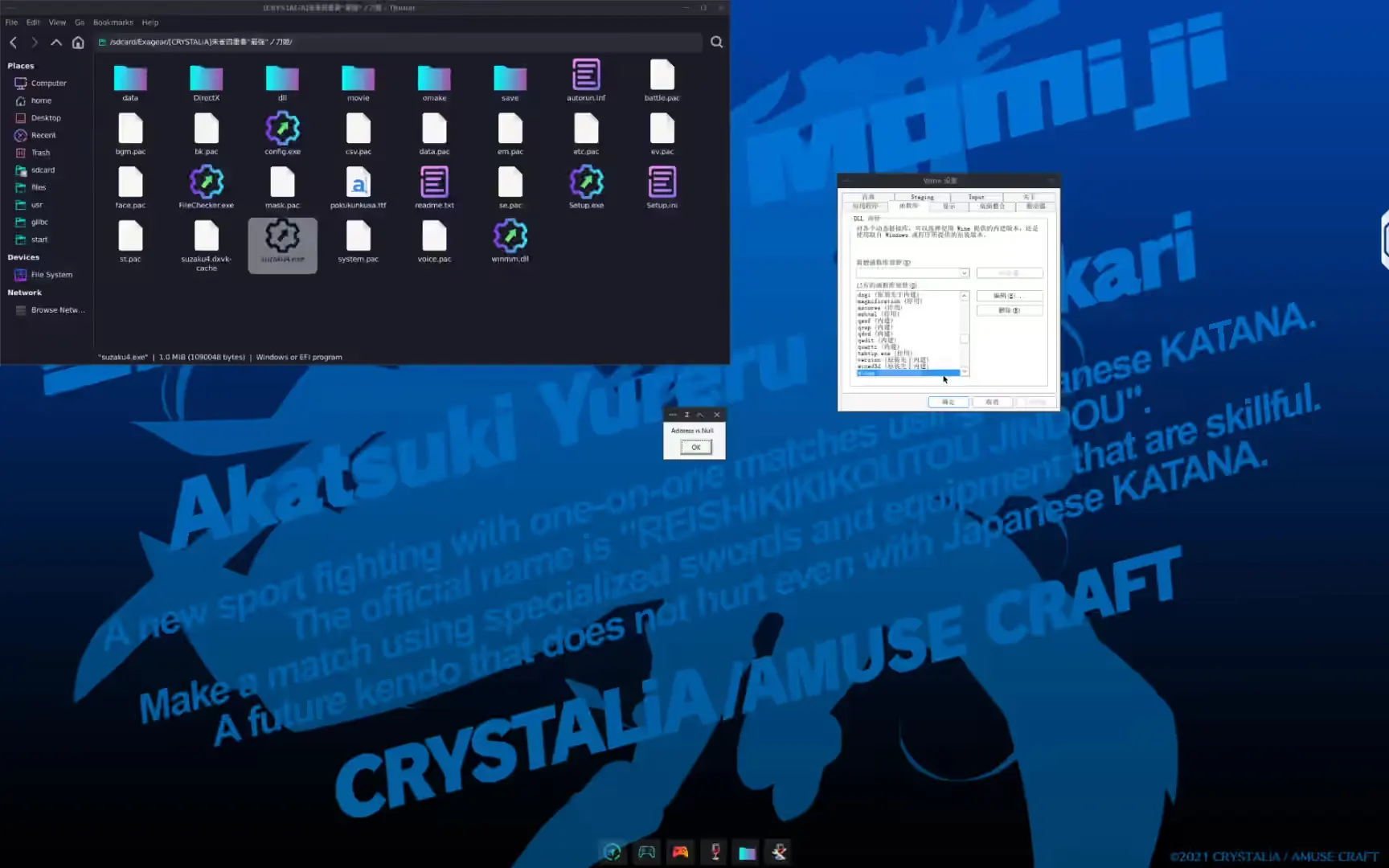Open the file manager folder dock icon
The width and height of the screenshot is (1389, 868).
coord(747,853)
